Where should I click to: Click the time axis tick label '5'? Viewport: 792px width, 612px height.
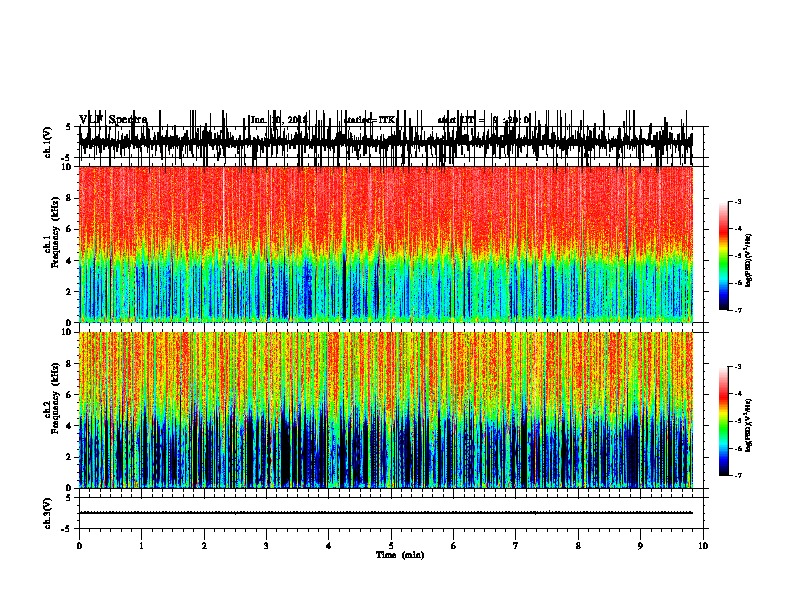(x=391, y=546)
